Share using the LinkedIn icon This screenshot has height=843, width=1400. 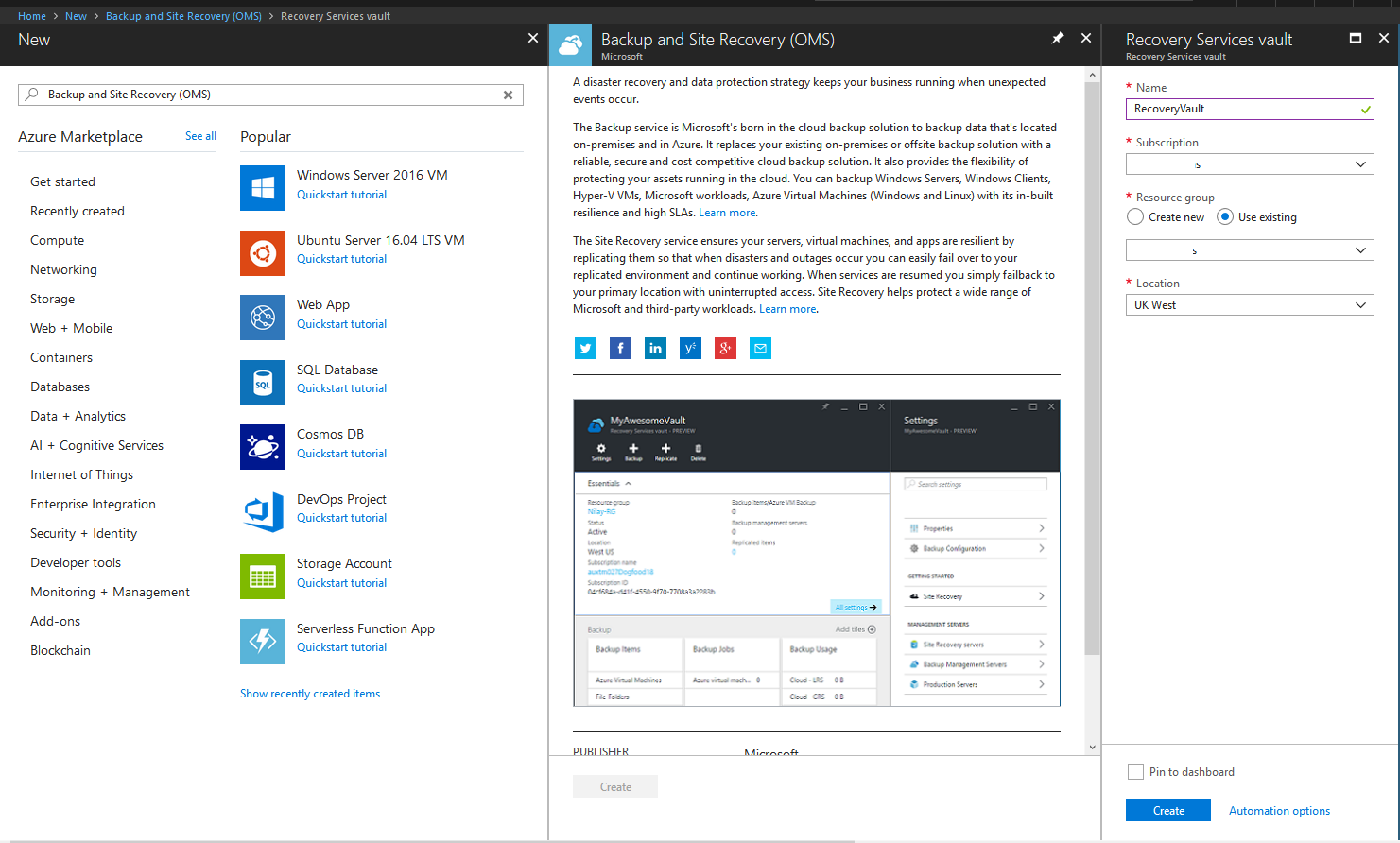655,349
